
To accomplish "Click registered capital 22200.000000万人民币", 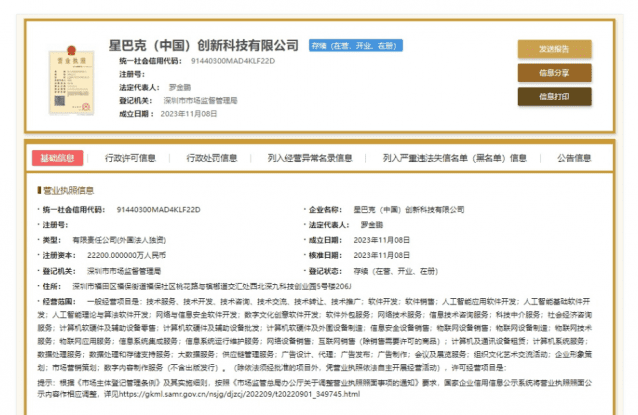I will pos(126,256).
